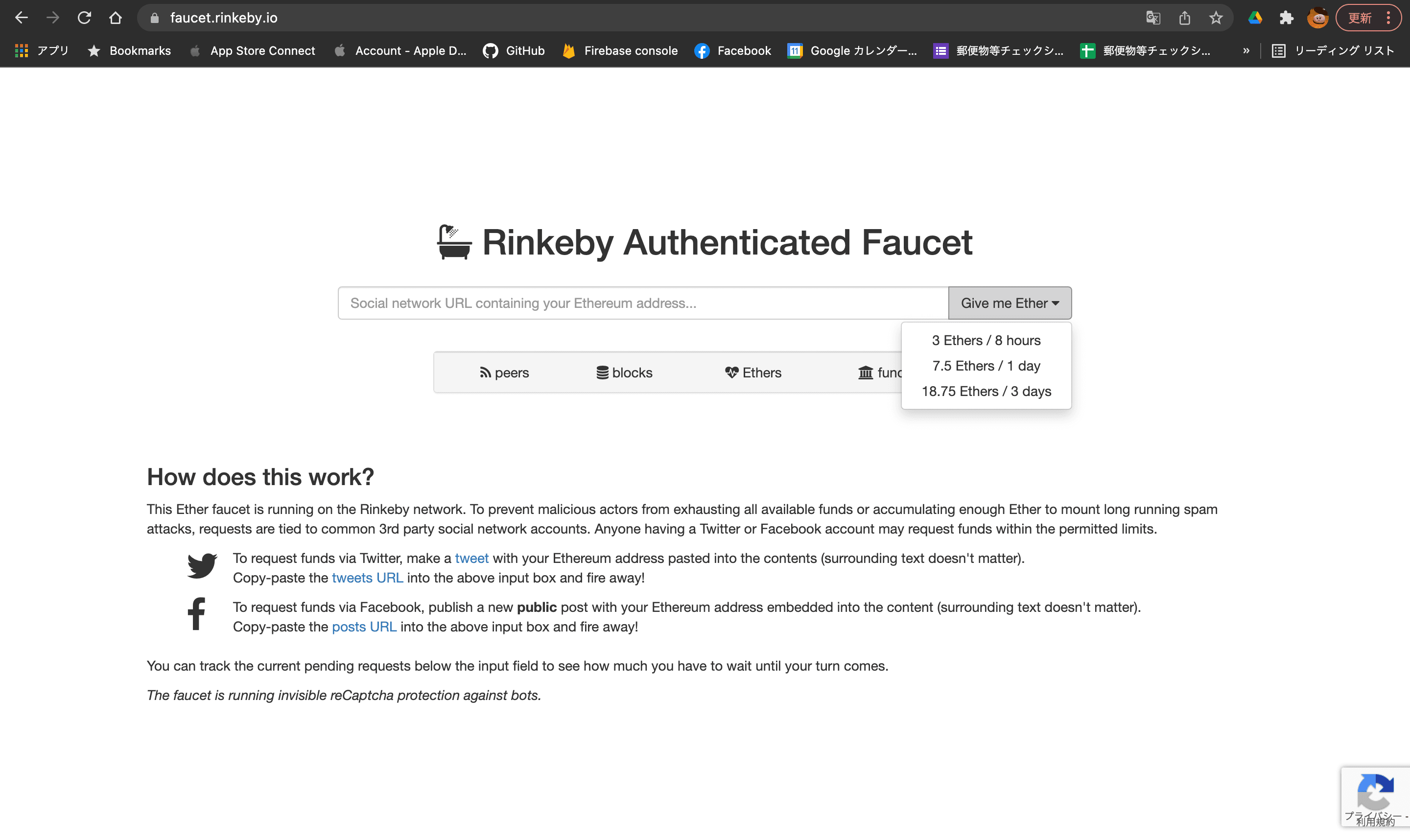Click the social network URL input field
Screen dimensions: 1410x840
point(643,303)
